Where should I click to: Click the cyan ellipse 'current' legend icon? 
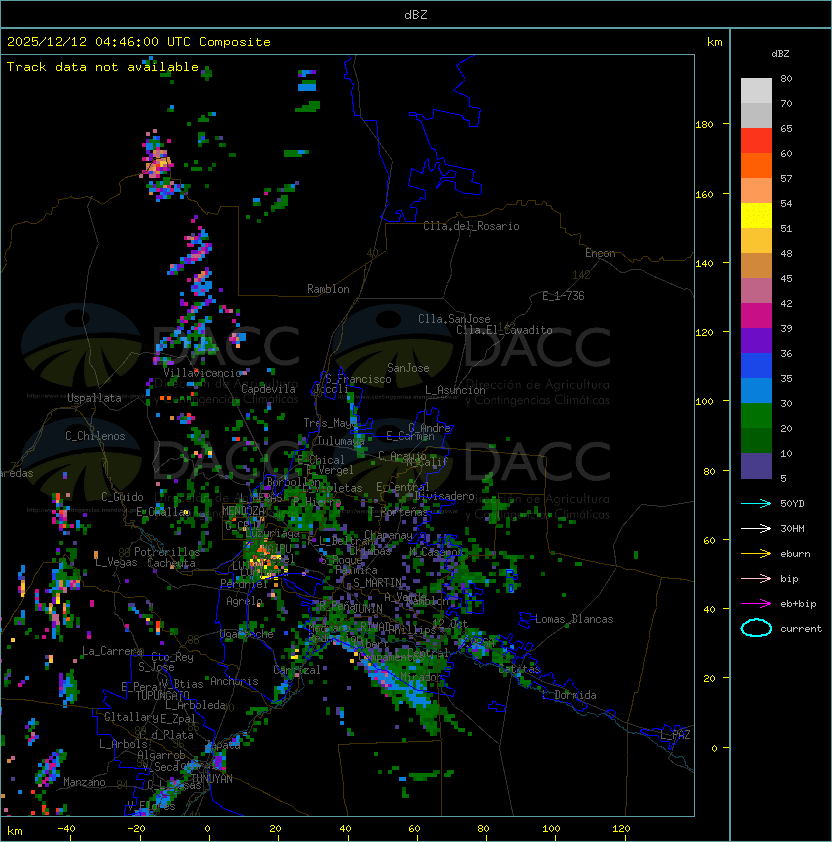pyautogui.click(x=756, y=628)
